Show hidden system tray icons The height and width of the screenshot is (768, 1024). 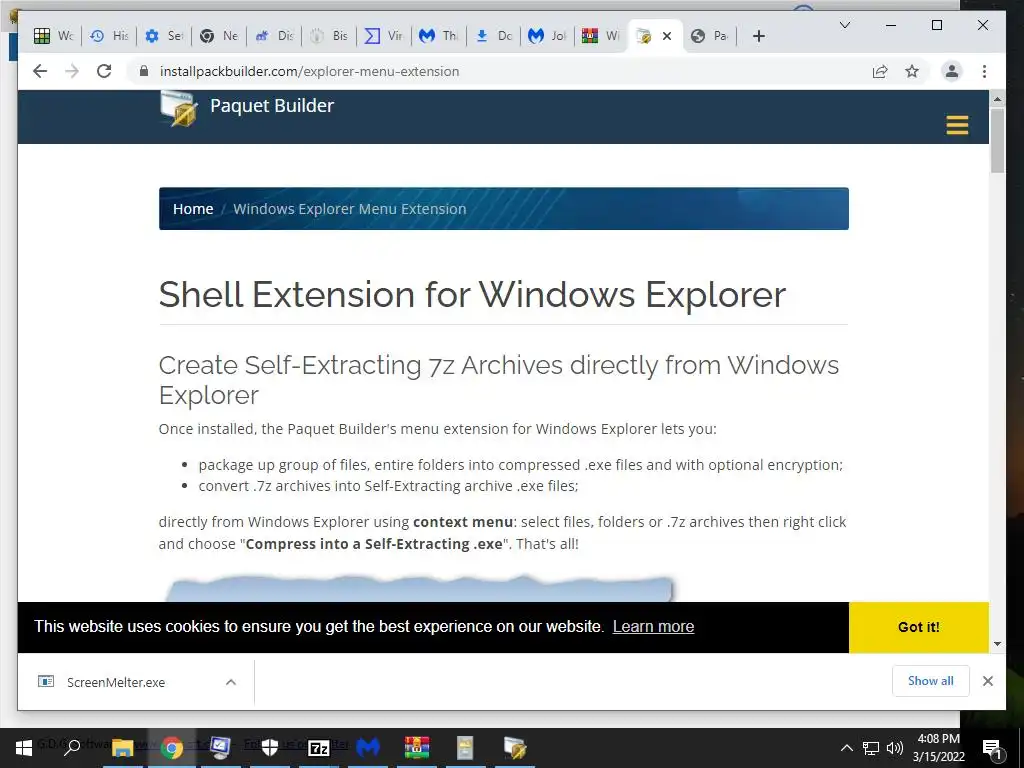point(846,748)
